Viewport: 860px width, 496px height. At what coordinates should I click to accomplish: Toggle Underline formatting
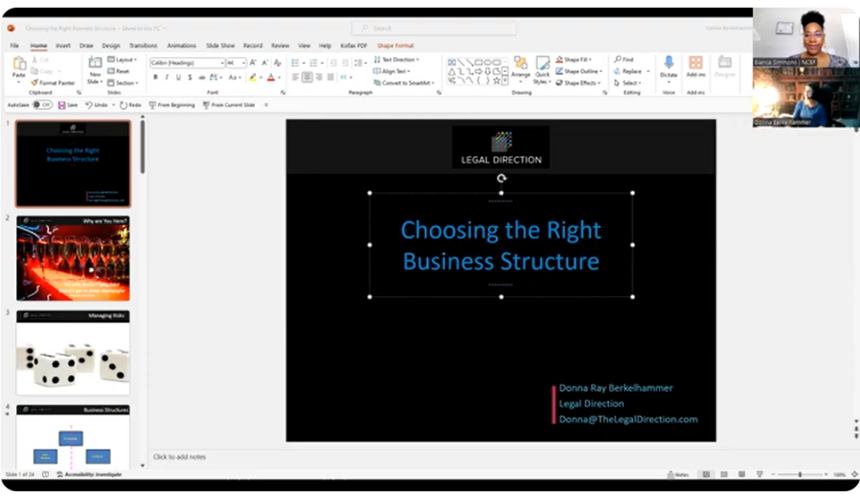(178, 77)
